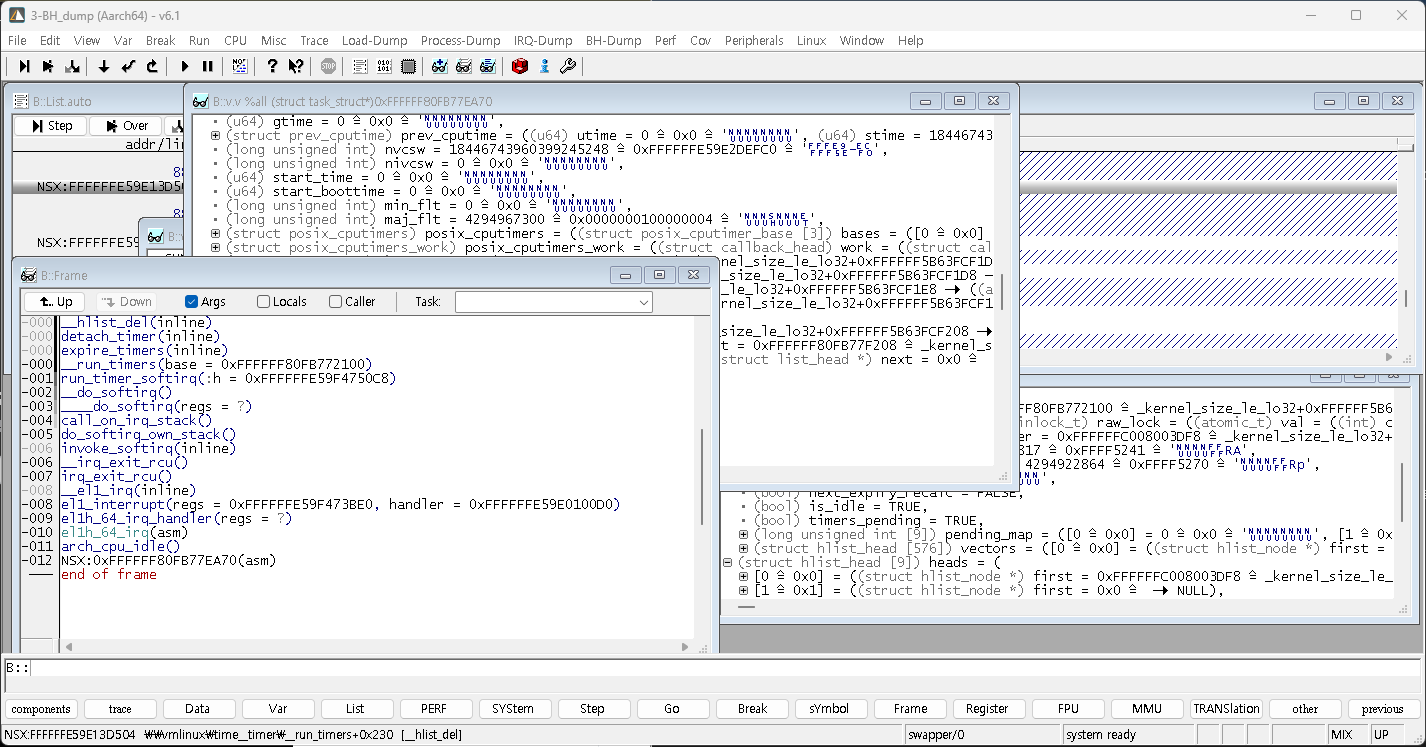
Task: Click the Go (play) toolbar icon
Action: (185, 67)
